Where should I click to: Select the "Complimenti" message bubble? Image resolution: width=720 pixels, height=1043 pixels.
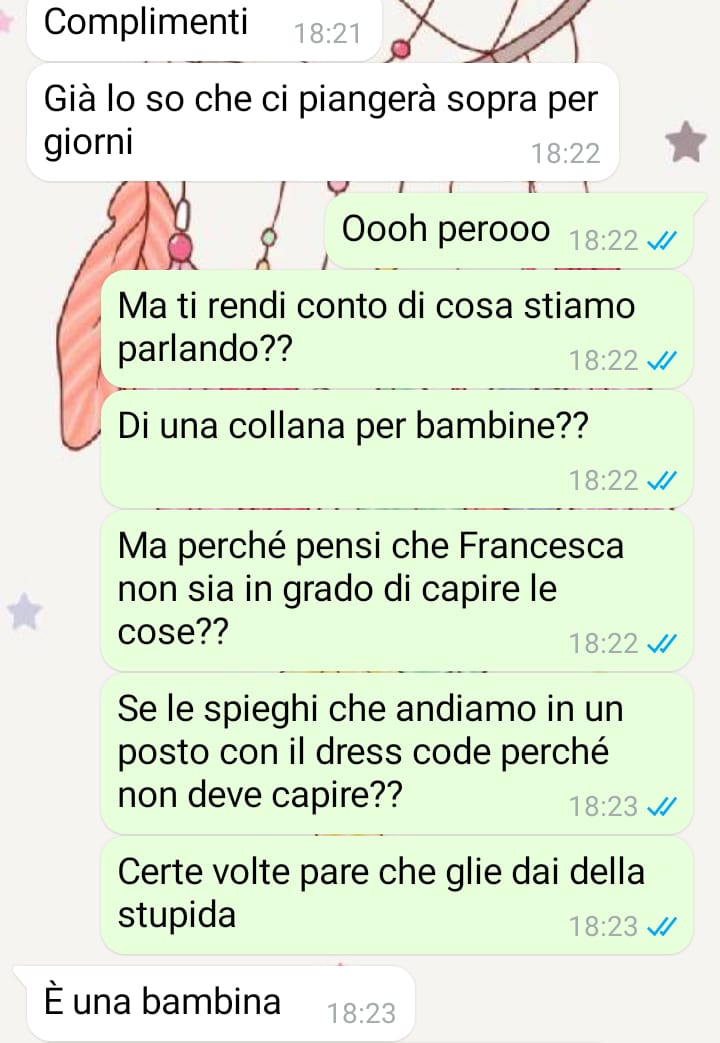click(x=204, y=28)
